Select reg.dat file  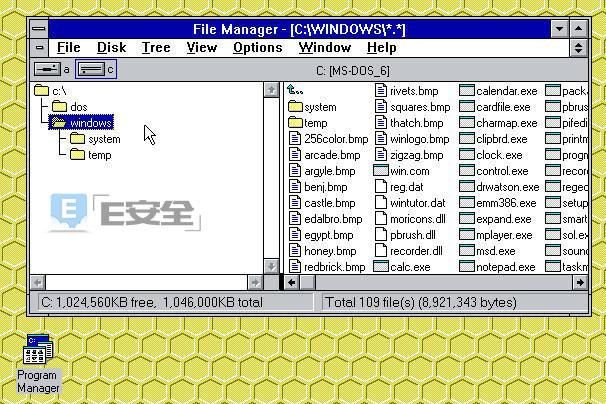(x=399, y=187)
